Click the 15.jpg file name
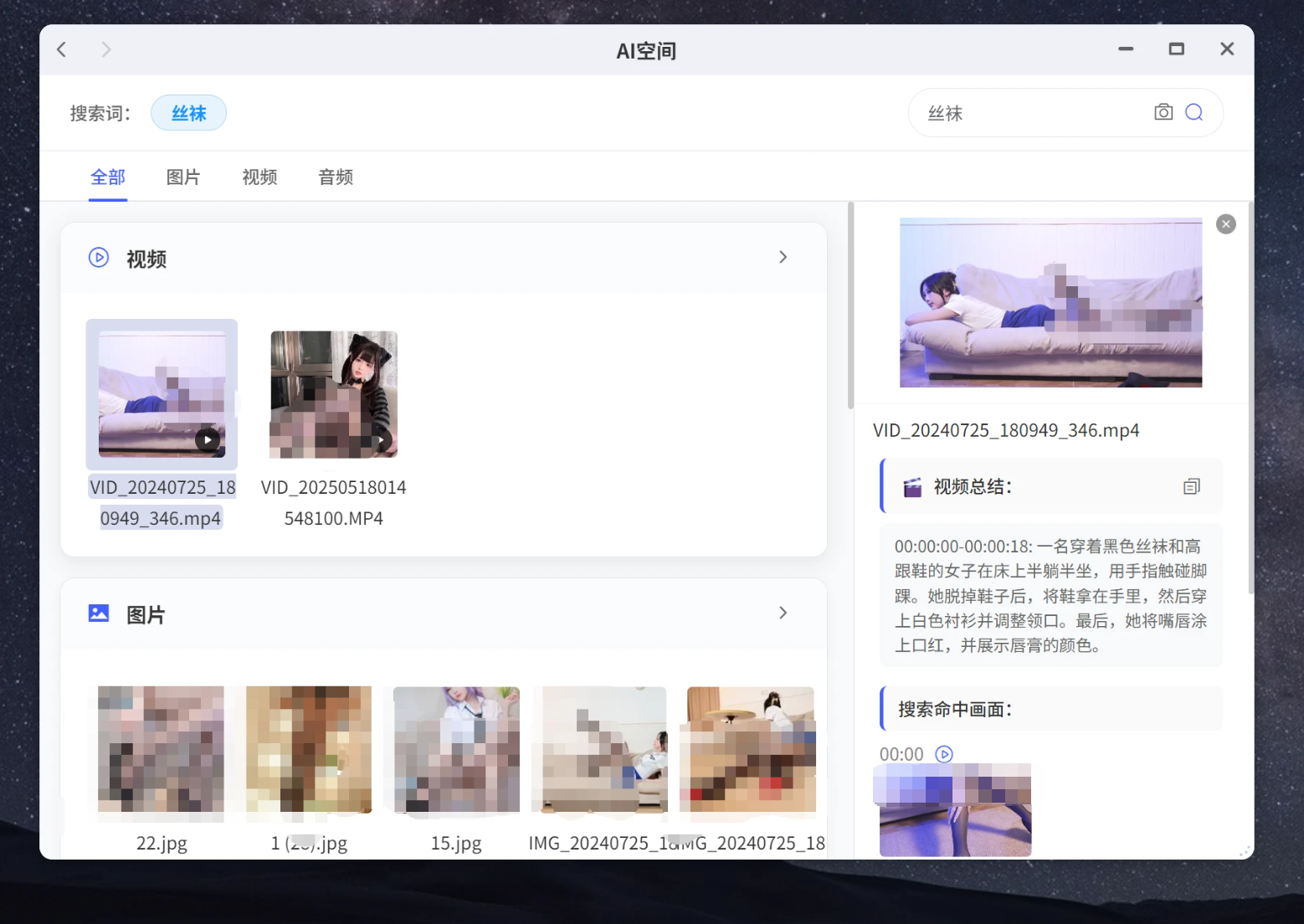1304x924 pixels. (456, 843)
